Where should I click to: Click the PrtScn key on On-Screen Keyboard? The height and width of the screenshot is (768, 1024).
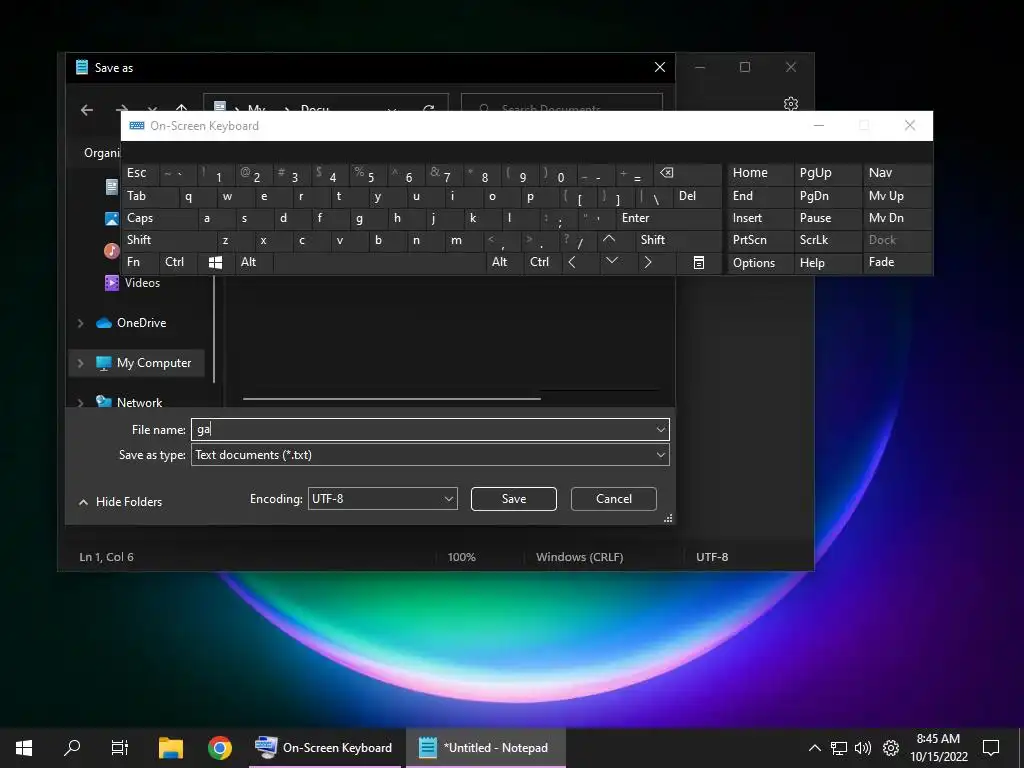pos(760,240)
